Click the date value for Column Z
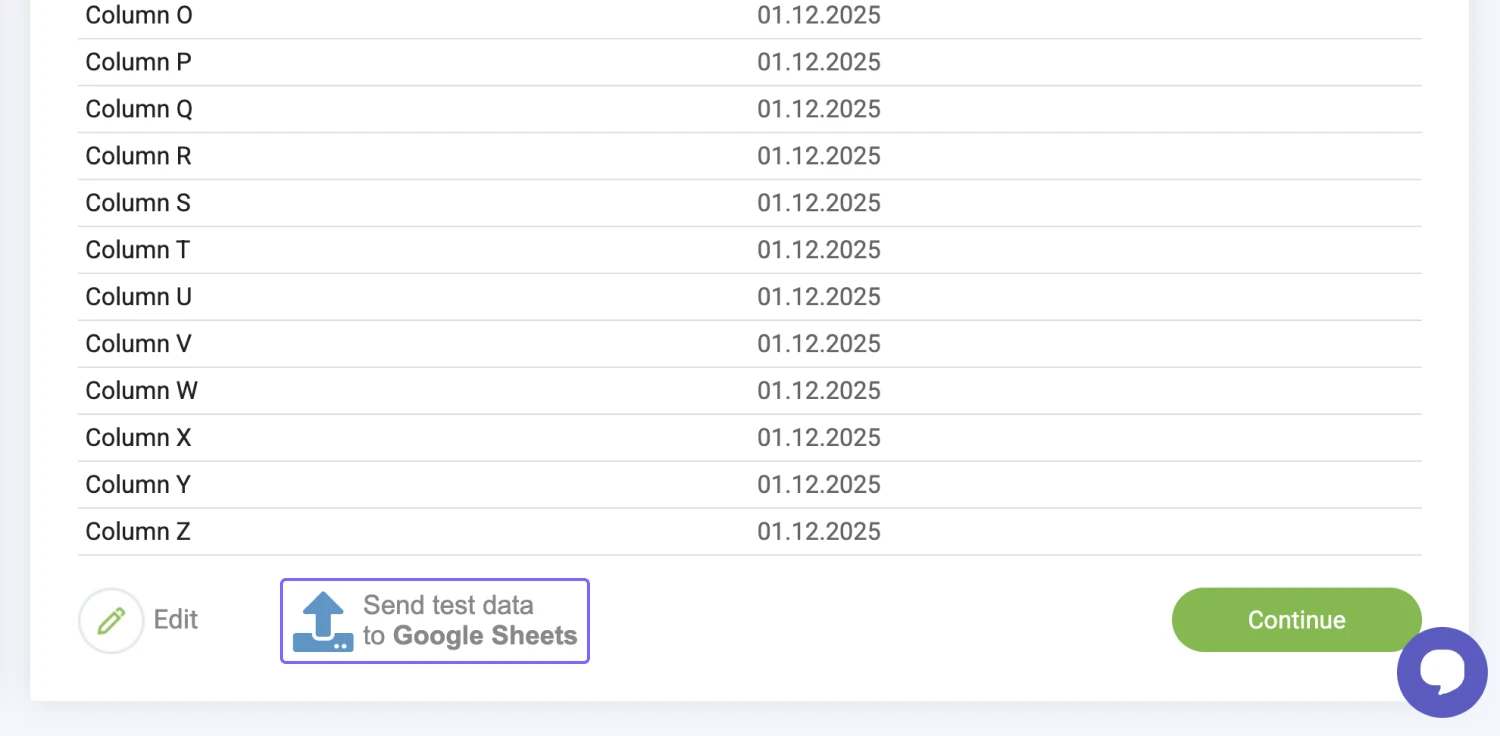Image resolution: width=1500 pixels, height=736 pixels. (818, 532)
